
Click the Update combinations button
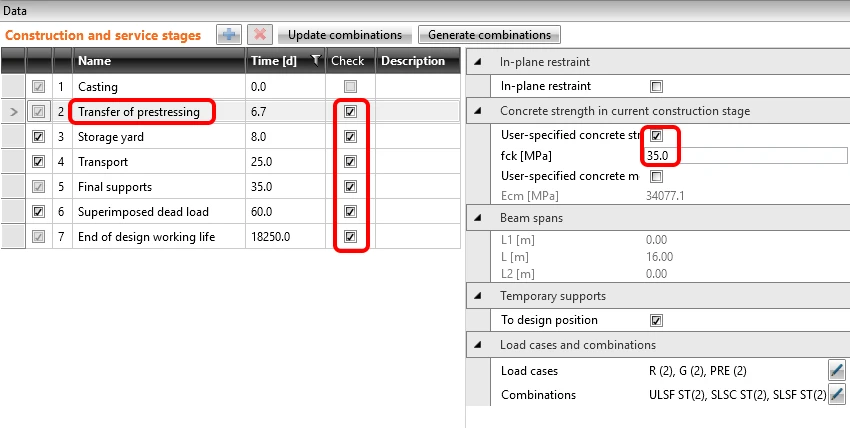[x=345, y=35]
